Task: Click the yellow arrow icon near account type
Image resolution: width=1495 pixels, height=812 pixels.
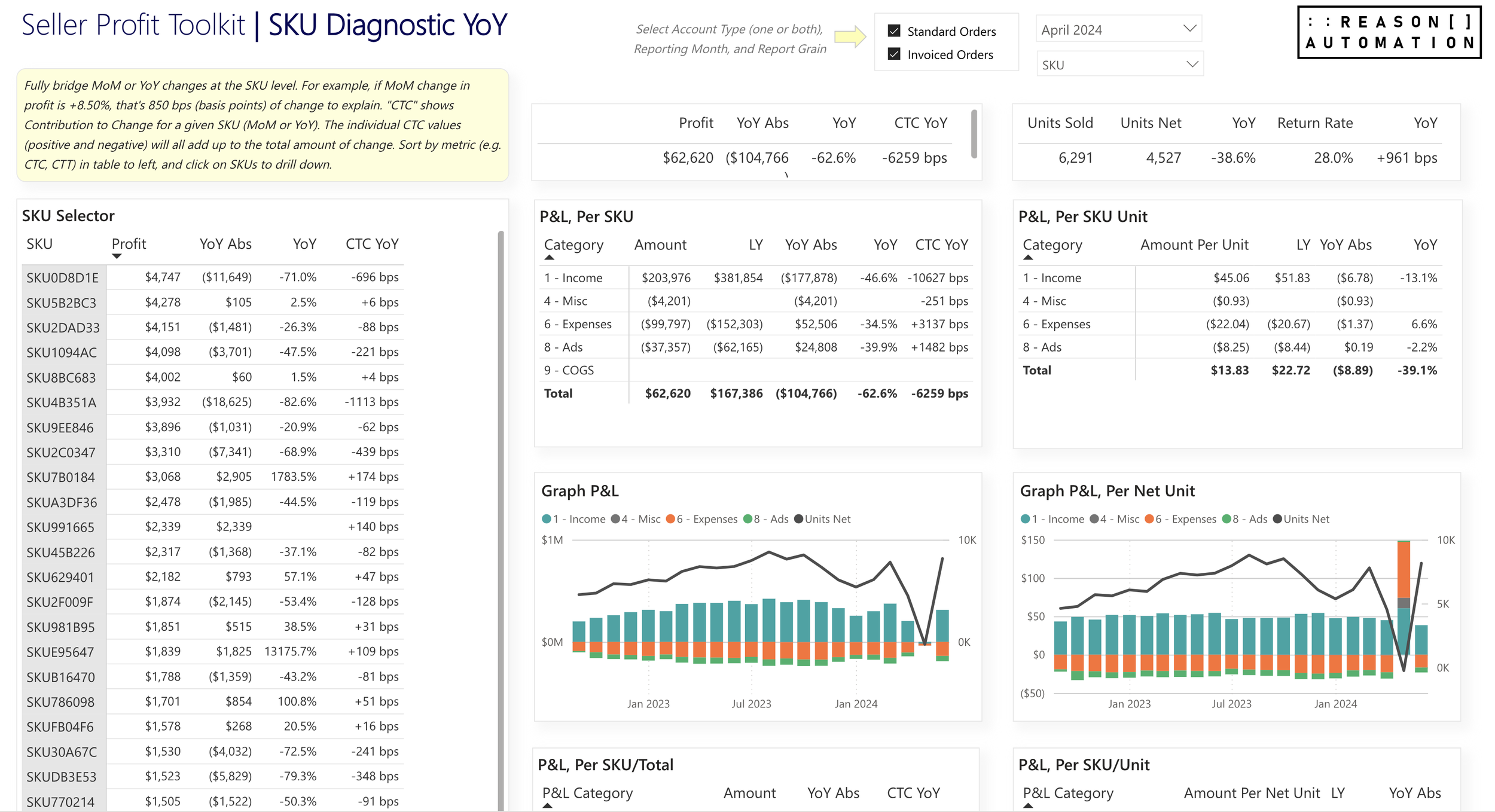Action: point(850,36)
